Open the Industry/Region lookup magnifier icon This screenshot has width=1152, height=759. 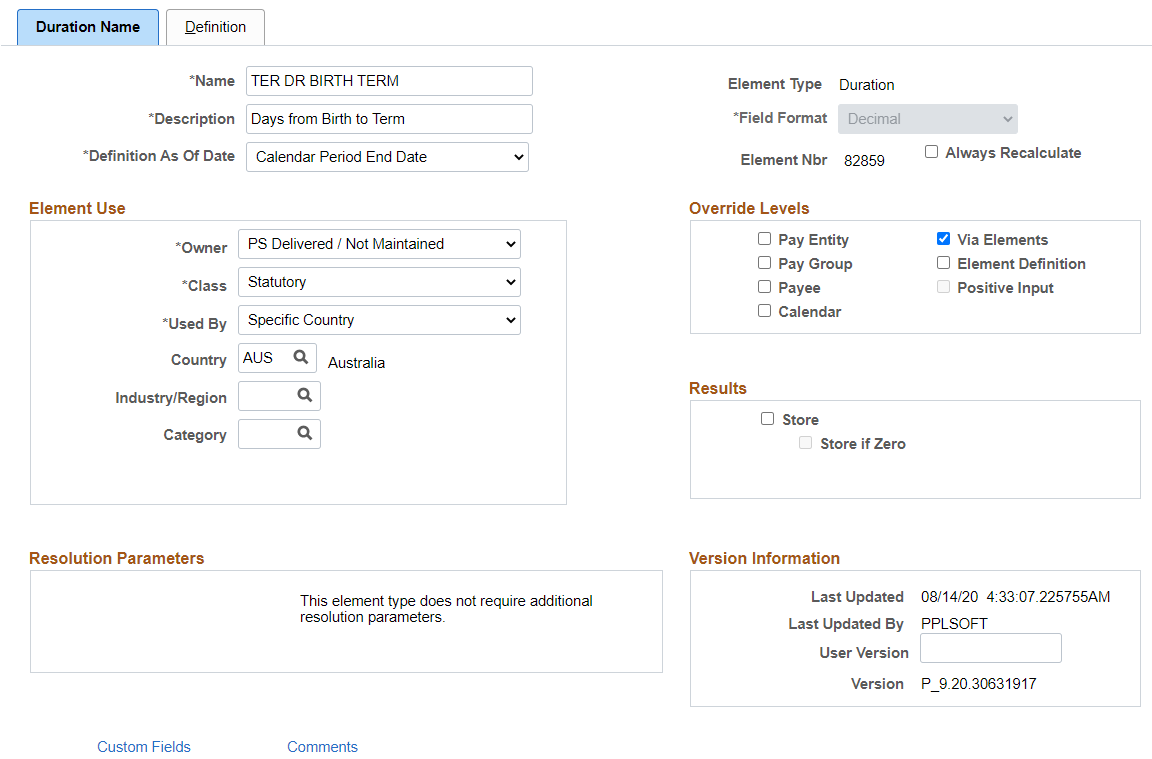tap(304, 395)
